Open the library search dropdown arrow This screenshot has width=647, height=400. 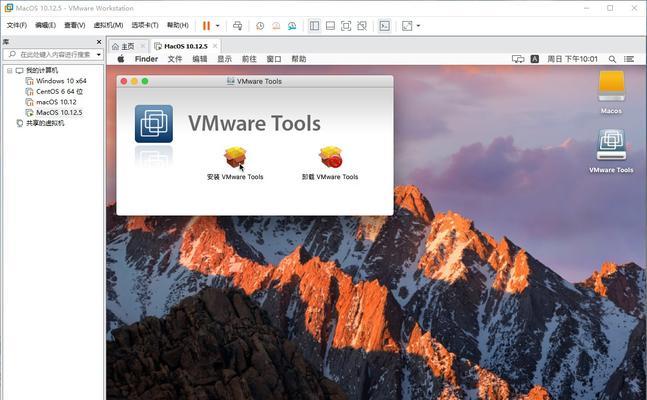[x=99, y=54]
